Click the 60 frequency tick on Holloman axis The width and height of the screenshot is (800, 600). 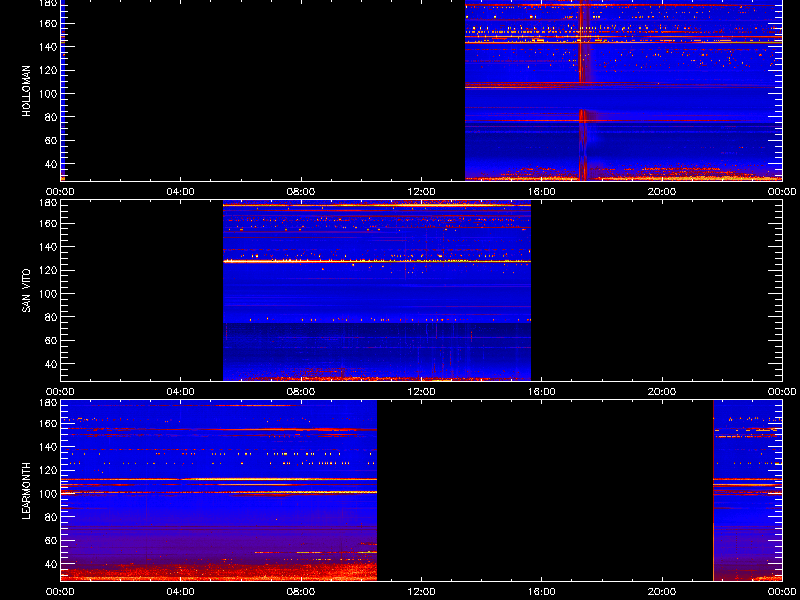pyautogui.click(x=50, y=140)
